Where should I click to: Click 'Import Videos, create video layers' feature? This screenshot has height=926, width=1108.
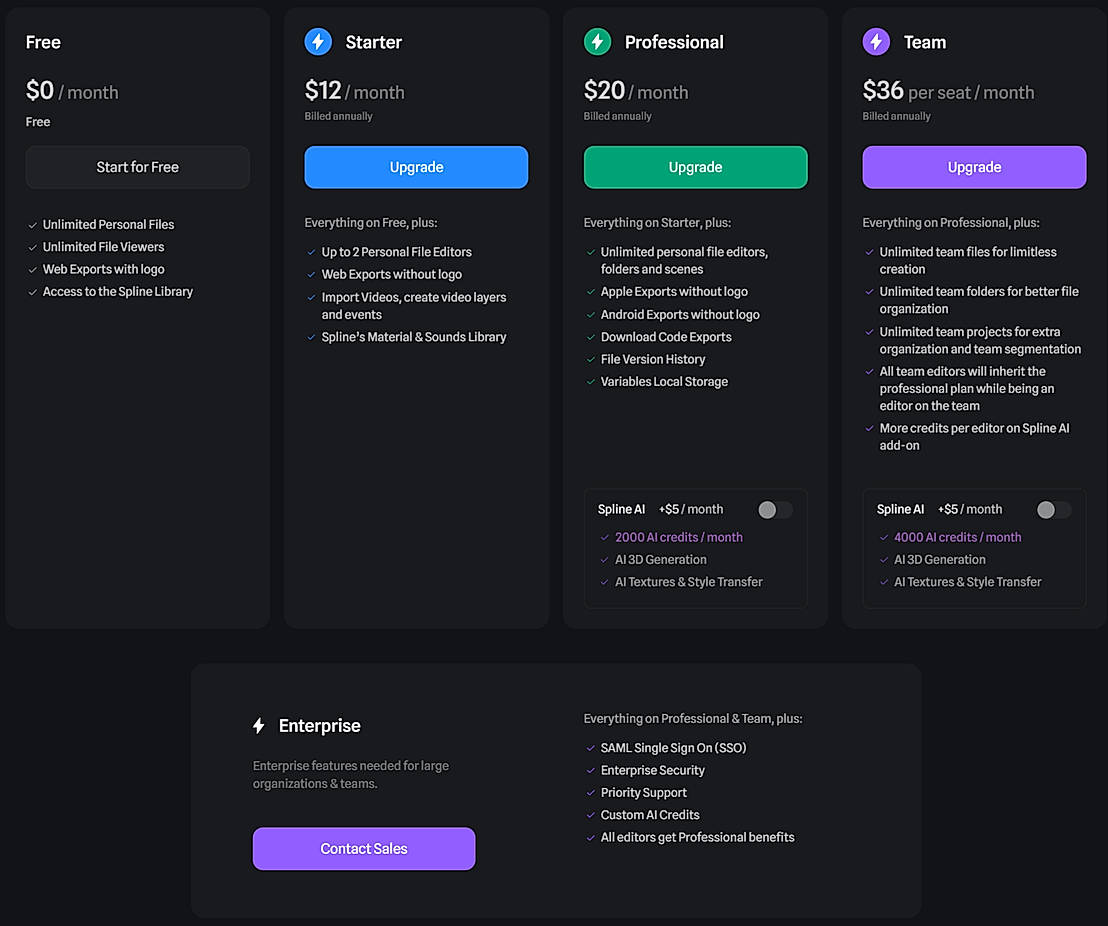tap(414, 306)
